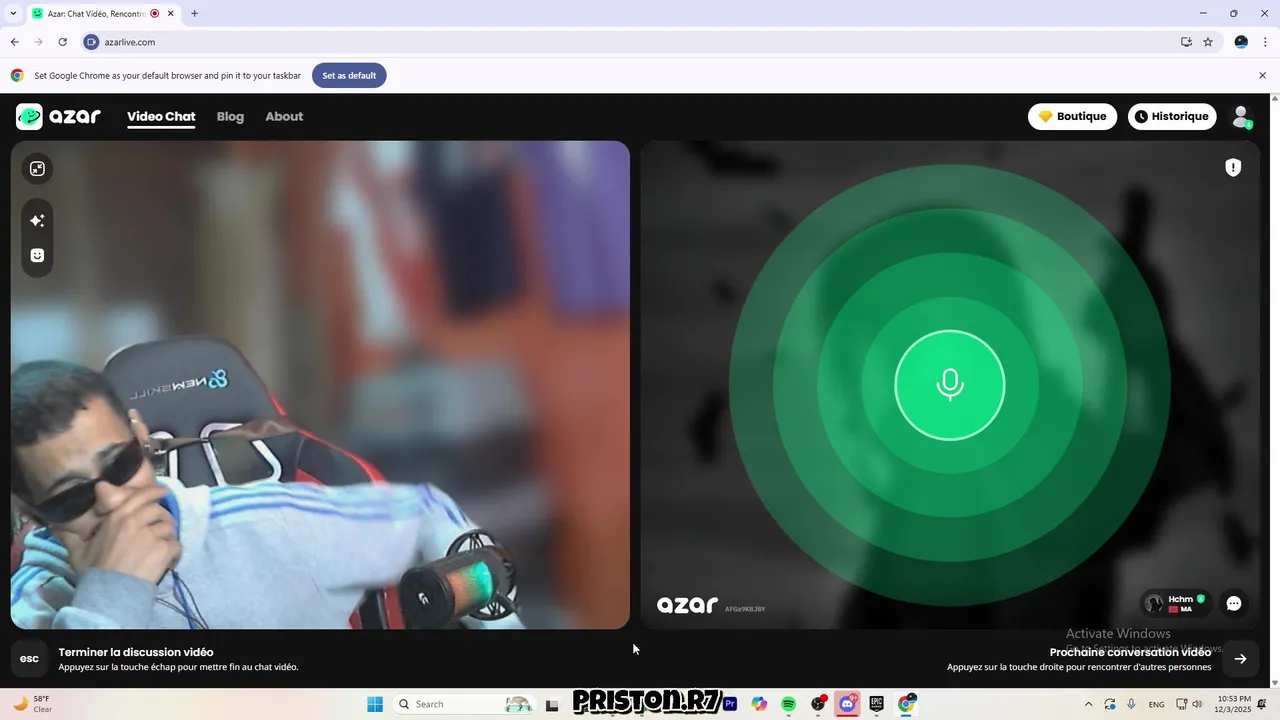The image size is (1280, 720).
Task: Select the Azar Chat Vidéo browser tab
Action: point(103,14)
